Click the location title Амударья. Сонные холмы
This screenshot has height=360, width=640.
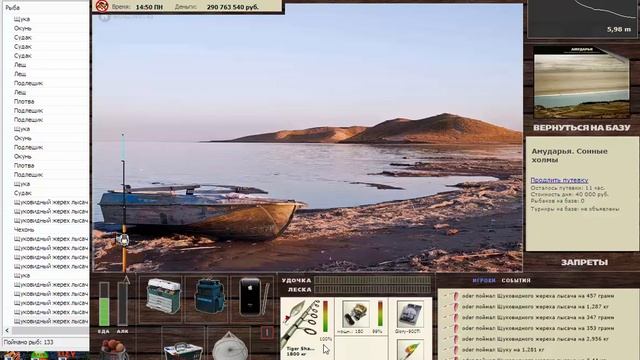tap(569, 156)
